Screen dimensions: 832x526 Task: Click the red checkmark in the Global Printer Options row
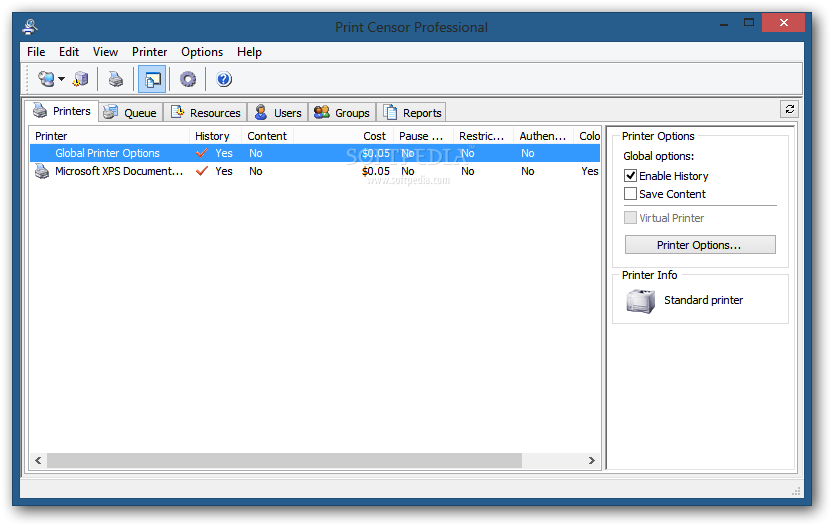202,153
